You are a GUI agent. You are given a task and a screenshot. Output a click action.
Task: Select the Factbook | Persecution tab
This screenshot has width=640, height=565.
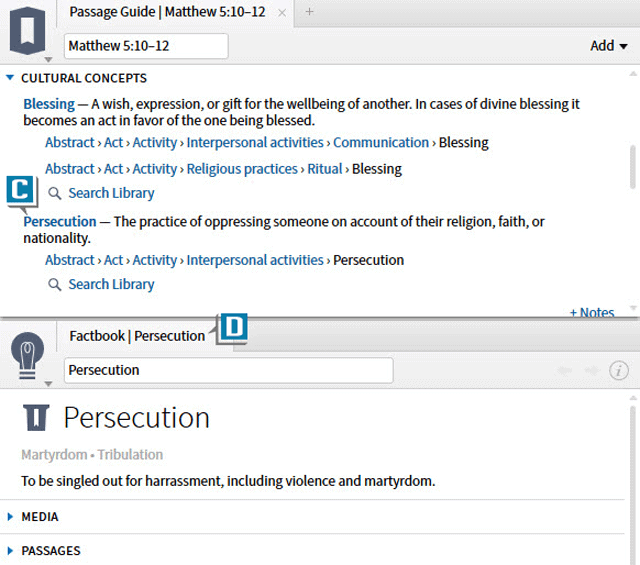(136, 336)
